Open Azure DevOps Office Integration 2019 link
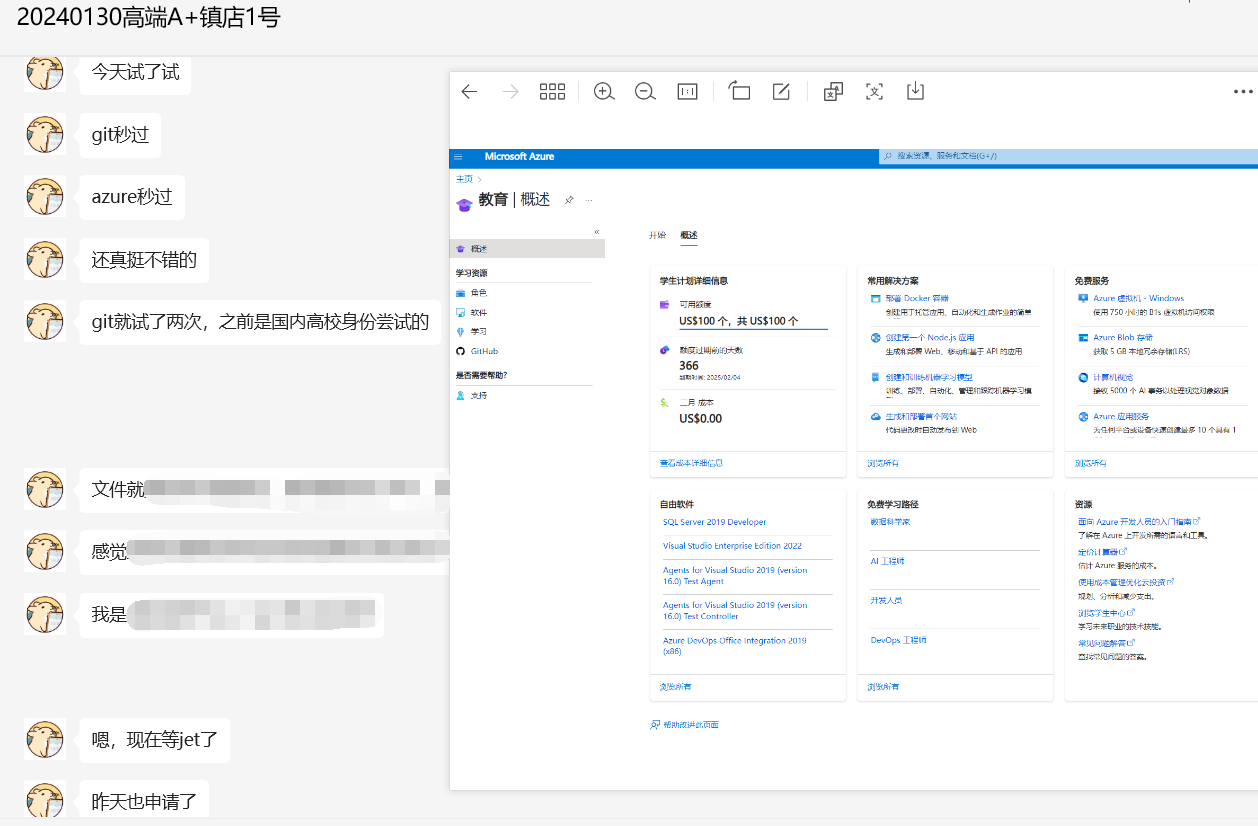The height and width of the screenshot is (826, 1258). 734,645
